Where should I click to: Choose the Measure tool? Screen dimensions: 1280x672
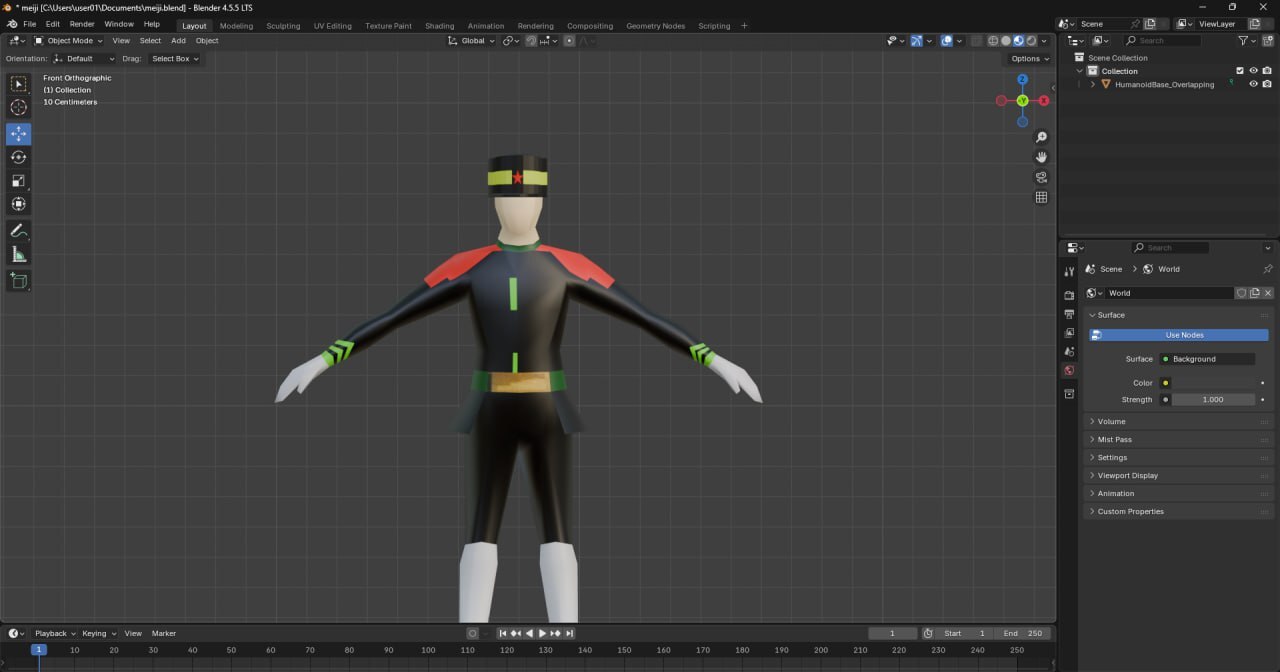[x=19, y=255]
